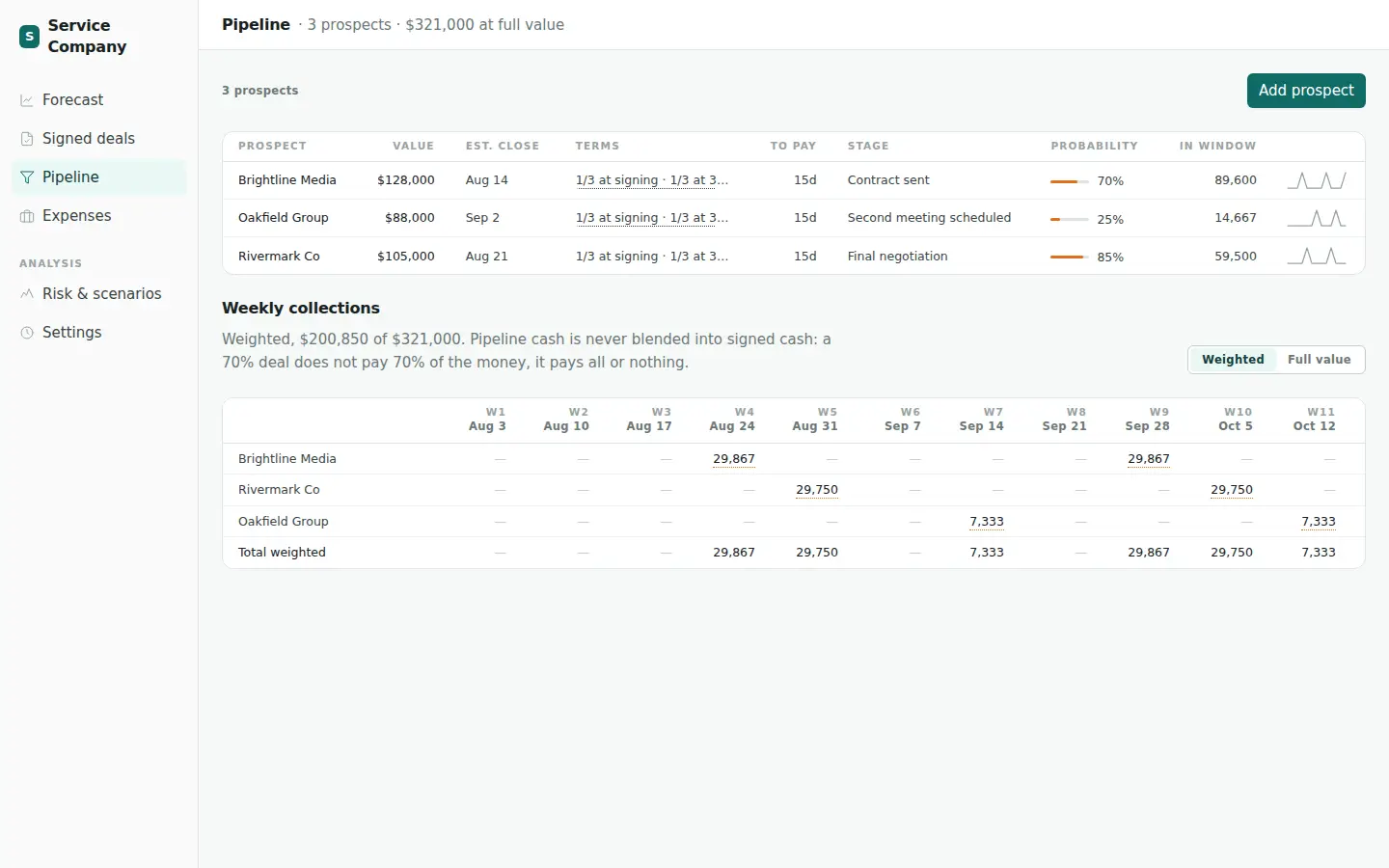This screenshot has height=868, width=1389.
Task: Click Oakfield Group sparkline chart
Action: coord(1317,218)
